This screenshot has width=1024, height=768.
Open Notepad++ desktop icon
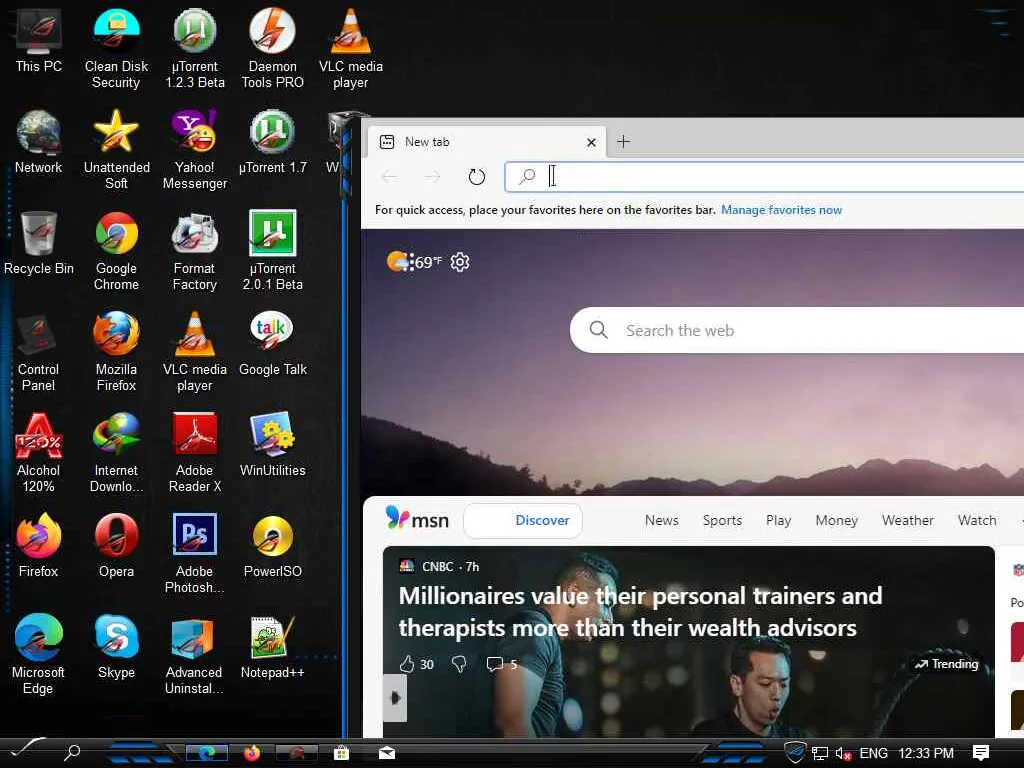pyautogui.click(x=272, y=647)
